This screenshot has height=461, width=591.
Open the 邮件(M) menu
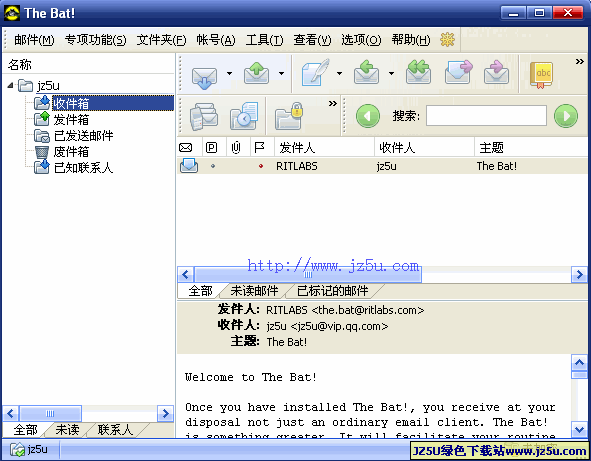coord(34,40)
